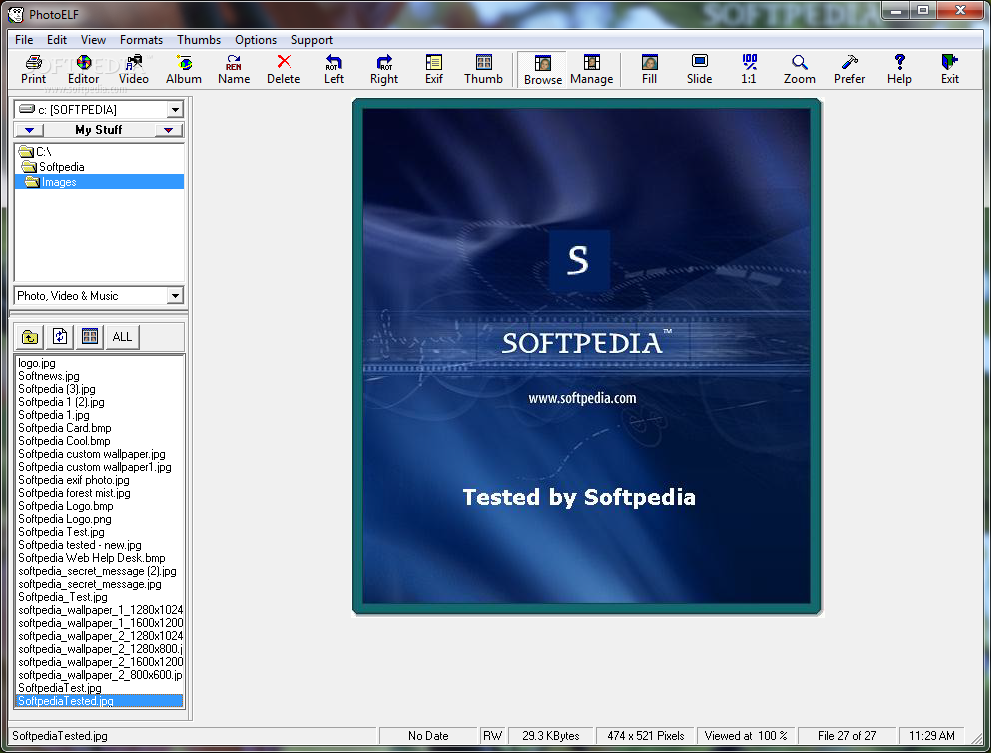The height and width of the screenshot is (753, 991).
Task: Open the Thumbs menu
Action: [x=199, y=40]
